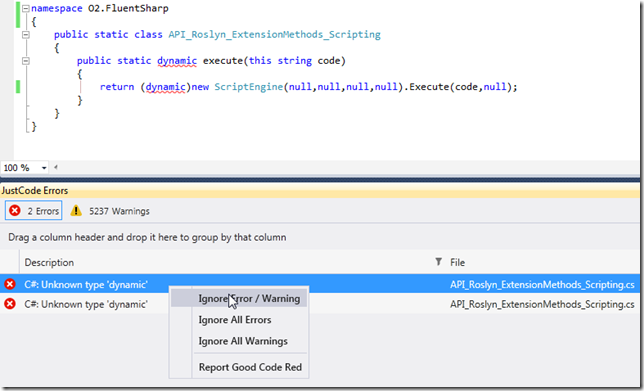Click the underlined 'dynamic' return type keyword
The width and height of the screenshot is (644, 391).
[x=177, y=61]
